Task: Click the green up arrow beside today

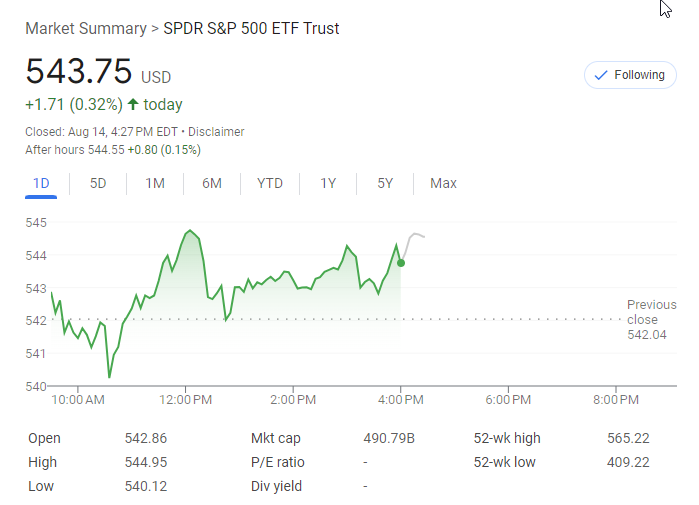Action: tap(132, 104)
